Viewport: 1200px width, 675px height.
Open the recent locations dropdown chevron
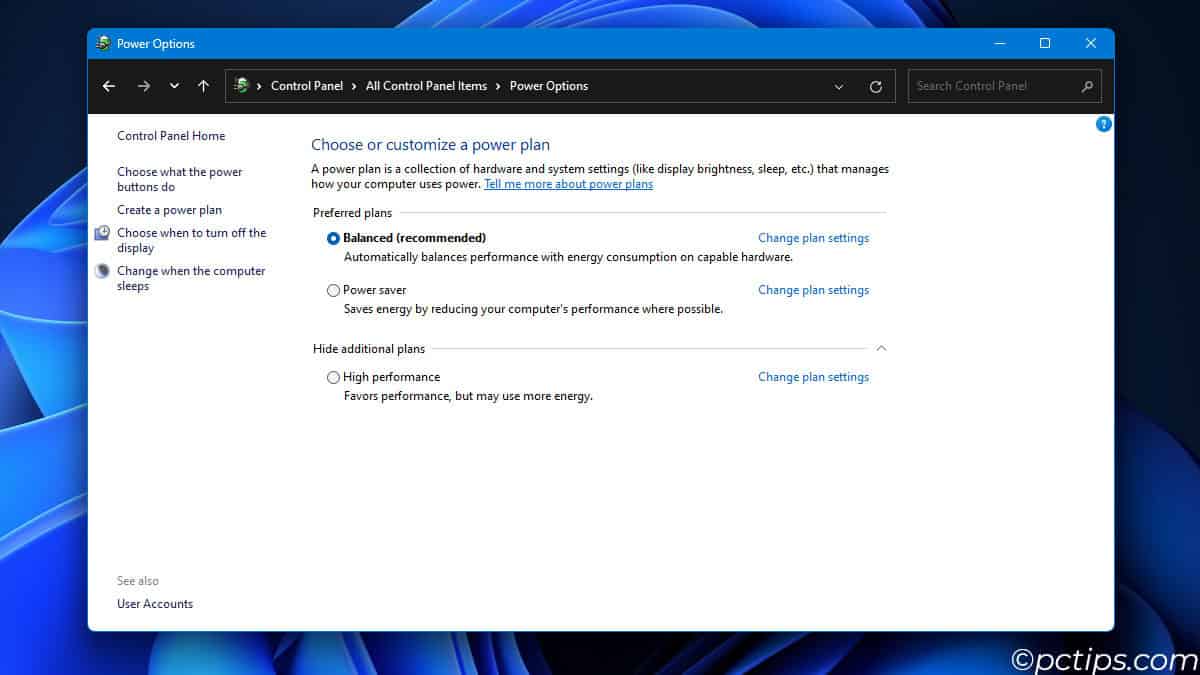point(174,86)
